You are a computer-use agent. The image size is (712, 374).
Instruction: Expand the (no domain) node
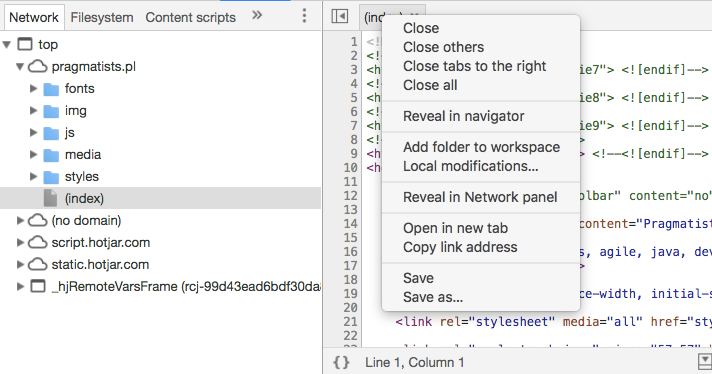tap(20, 221)
